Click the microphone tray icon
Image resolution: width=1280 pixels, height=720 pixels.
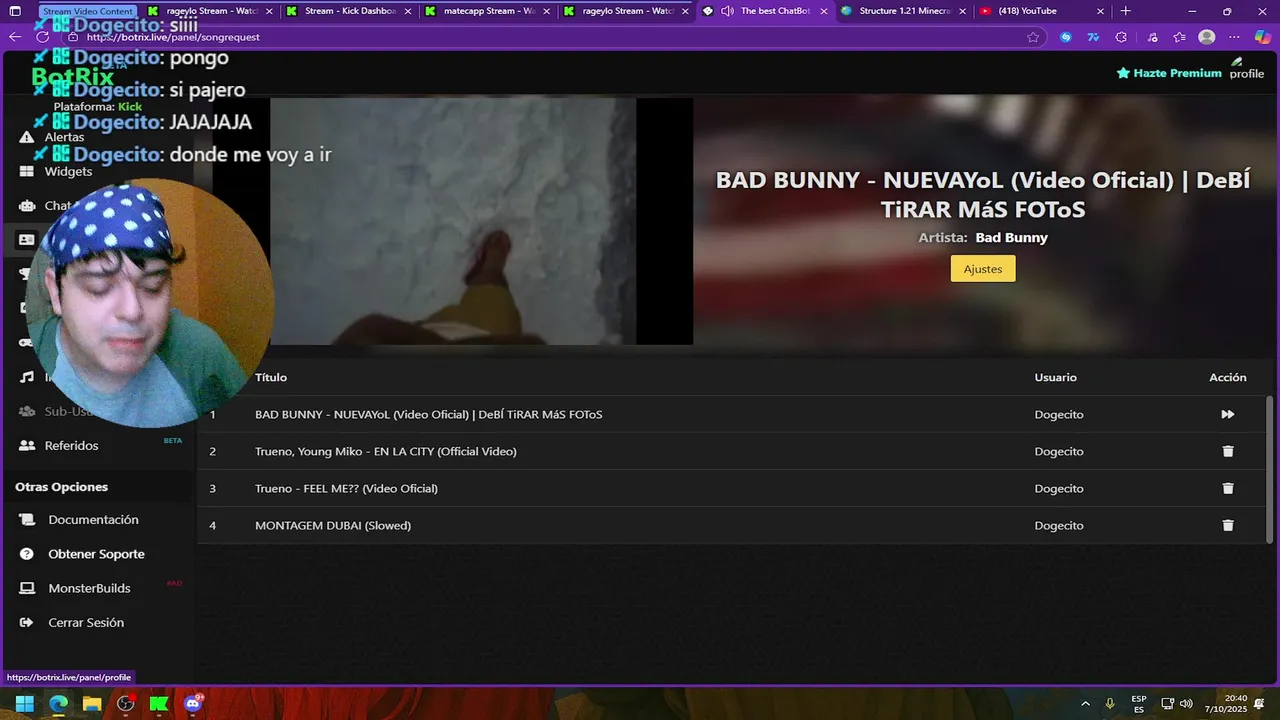[x=1110, y=704]
